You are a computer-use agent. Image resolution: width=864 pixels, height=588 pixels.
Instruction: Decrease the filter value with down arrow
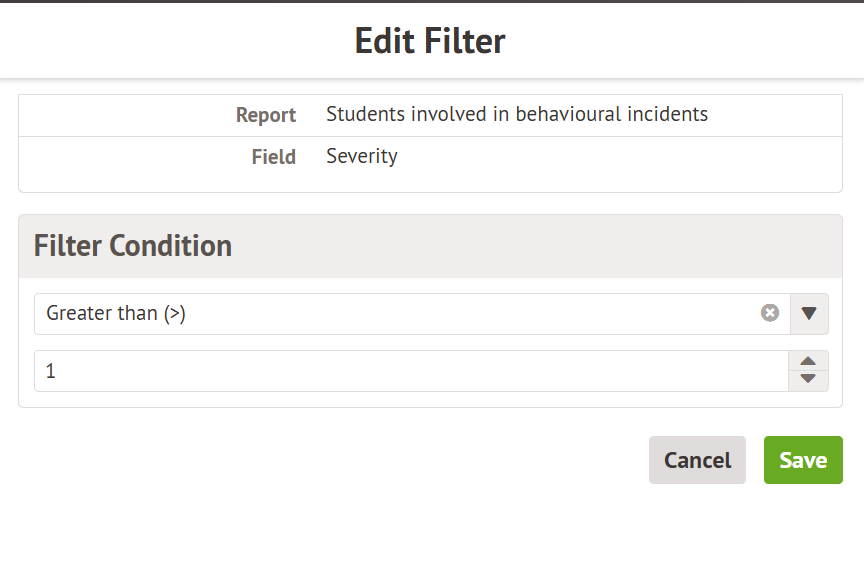(x=808, y=380)
